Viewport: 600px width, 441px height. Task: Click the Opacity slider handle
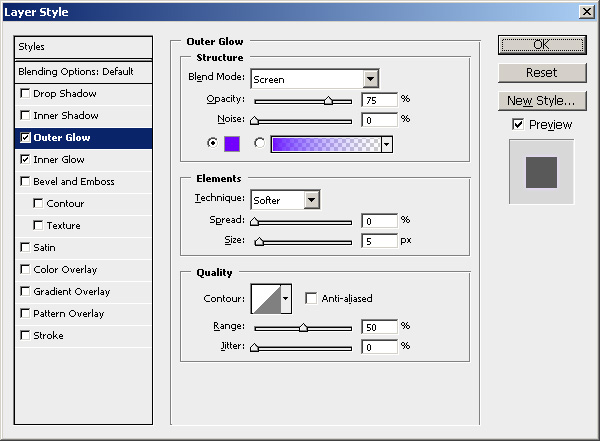328,101
